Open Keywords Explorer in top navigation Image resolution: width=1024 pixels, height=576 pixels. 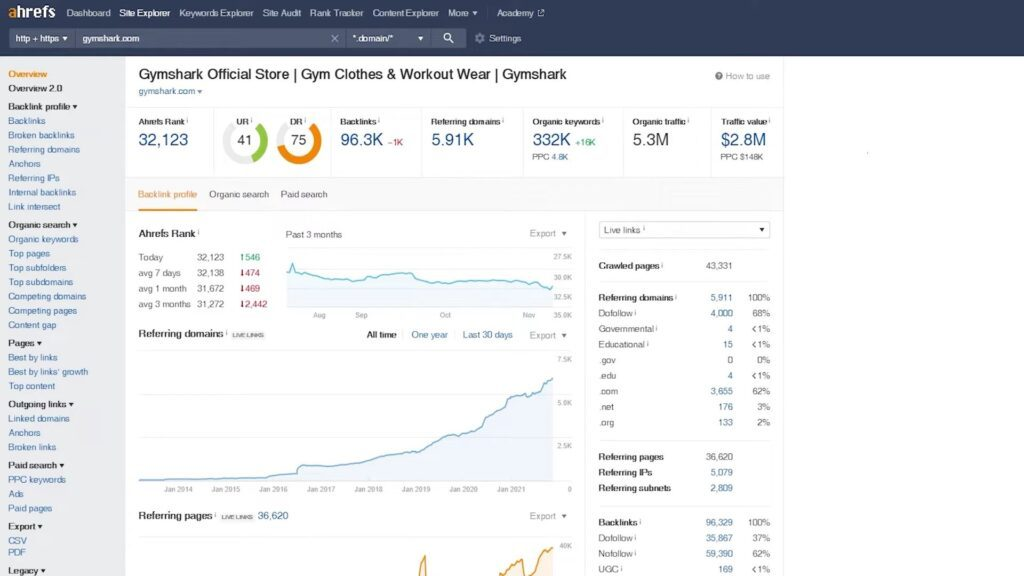coord(216,13)
